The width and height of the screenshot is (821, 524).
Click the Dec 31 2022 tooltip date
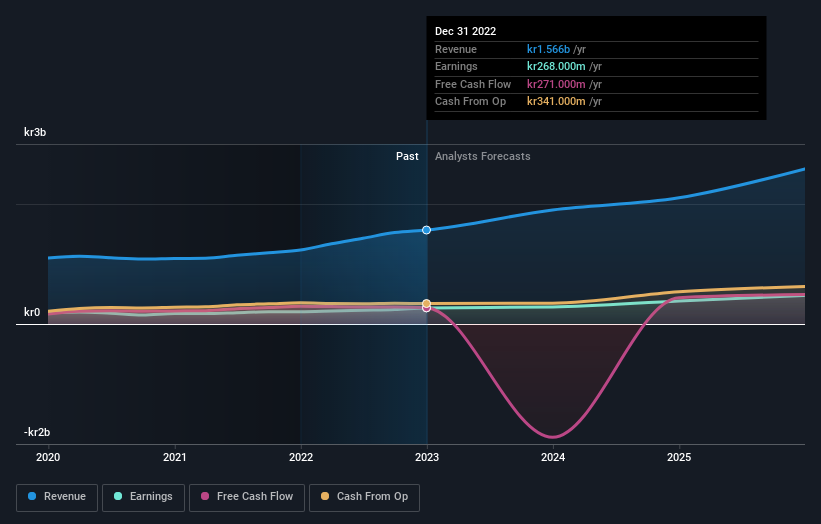(465, 31)
